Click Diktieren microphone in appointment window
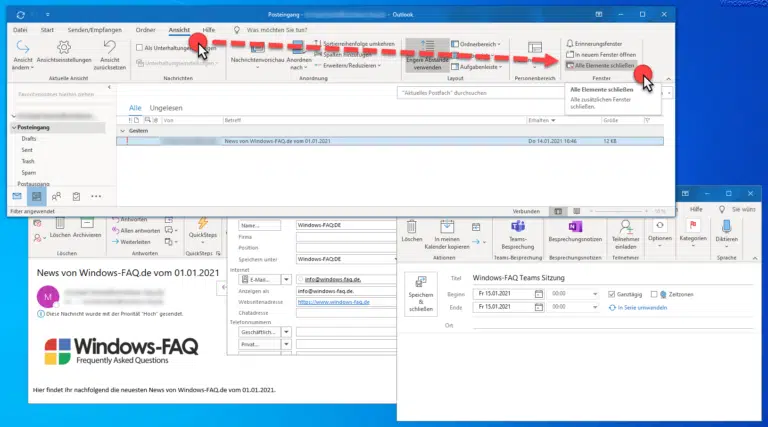The width and height of the screenshot is (768, 427). coord(726,233)
